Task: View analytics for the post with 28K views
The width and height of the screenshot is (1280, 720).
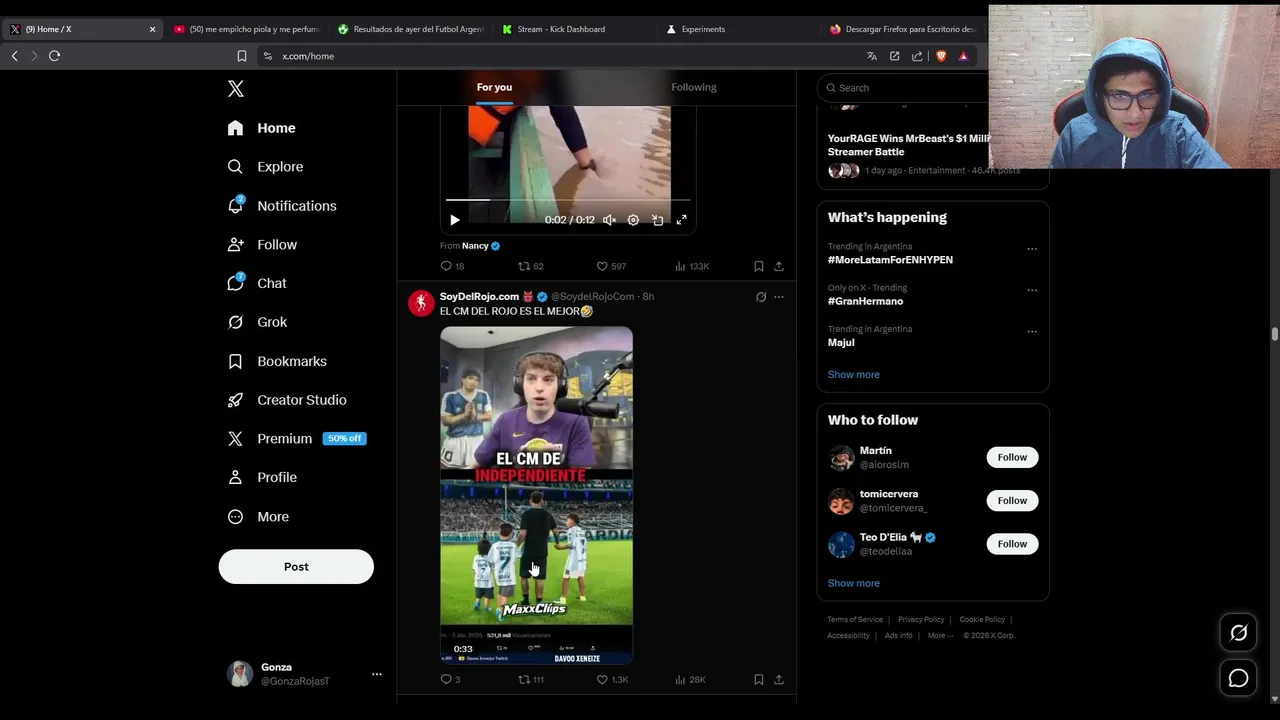Action: click(690, 680)
